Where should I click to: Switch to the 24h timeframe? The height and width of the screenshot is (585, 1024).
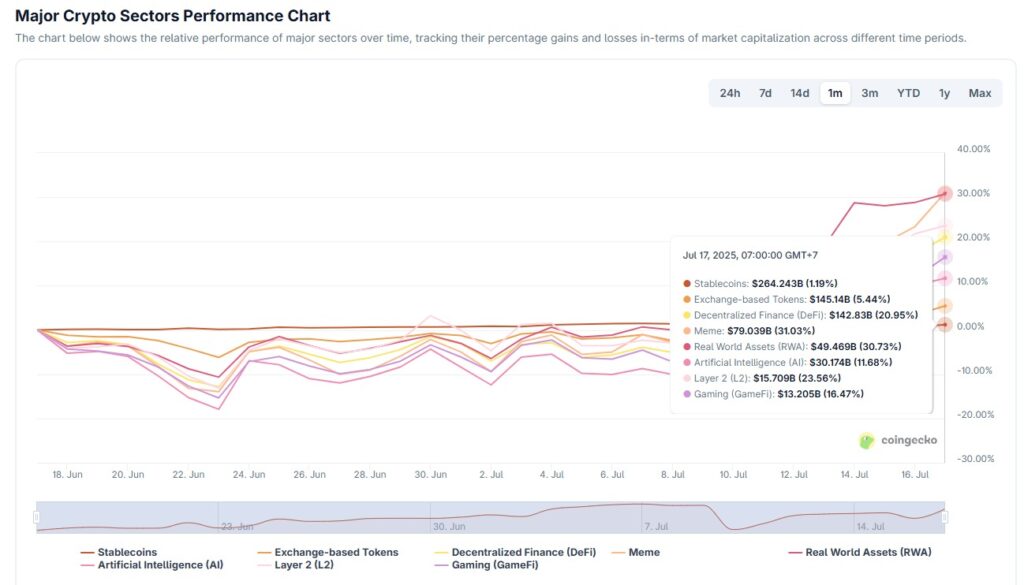pos(730,92)
